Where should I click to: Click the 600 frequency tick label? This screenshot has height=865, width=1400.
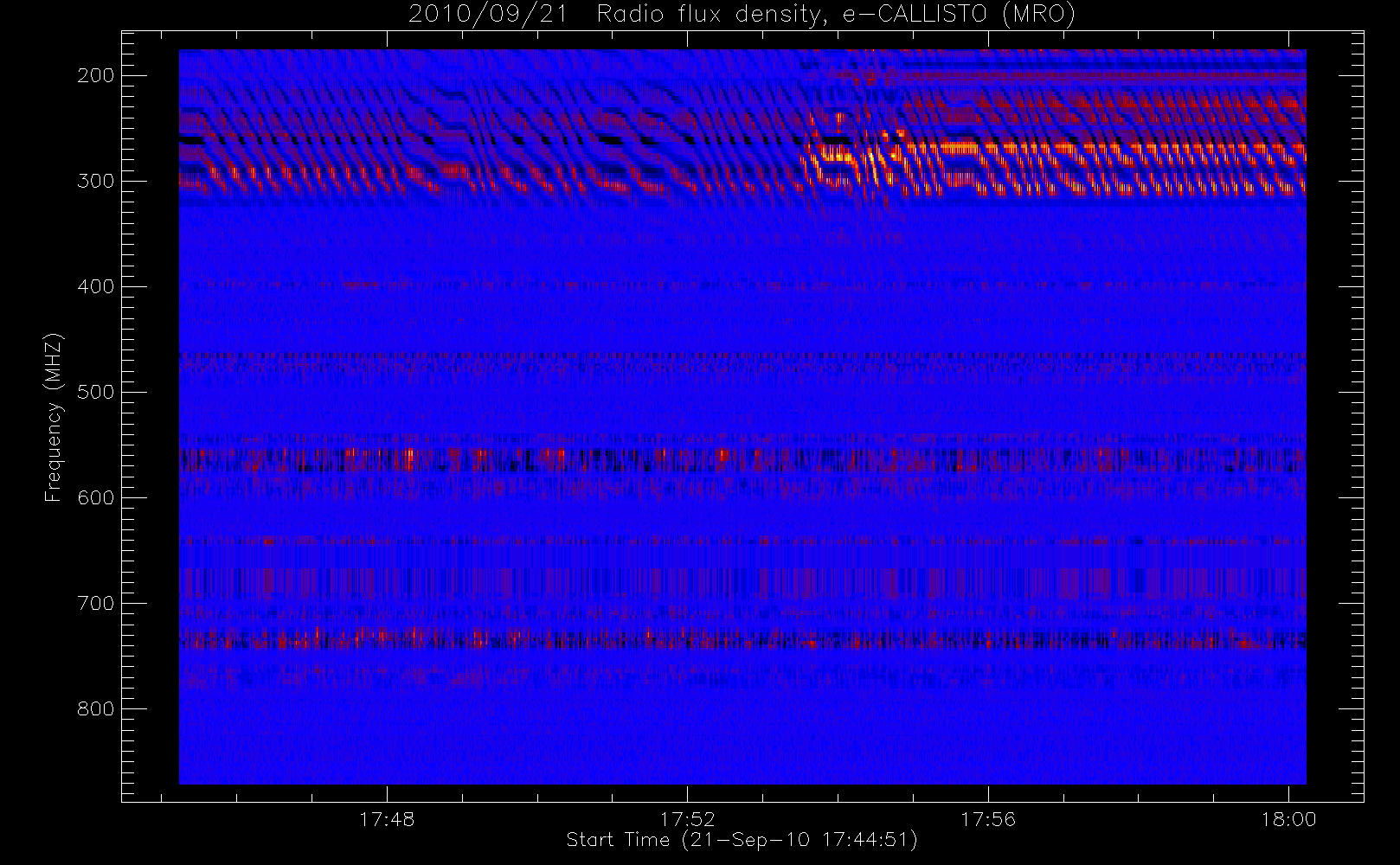tap(96, 497)
